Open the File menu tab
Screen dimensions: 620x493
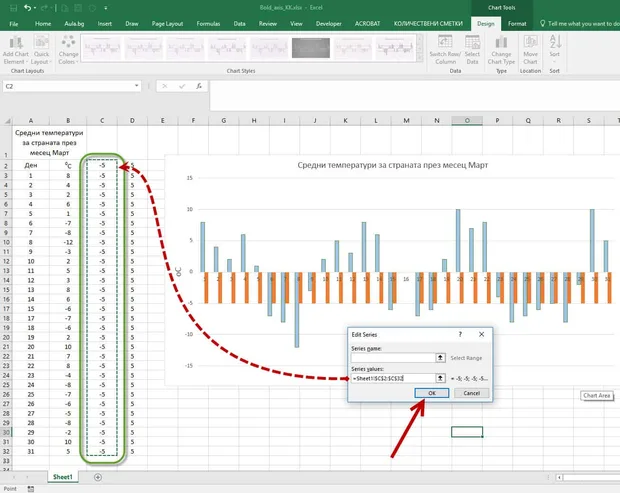coord(14,24)
